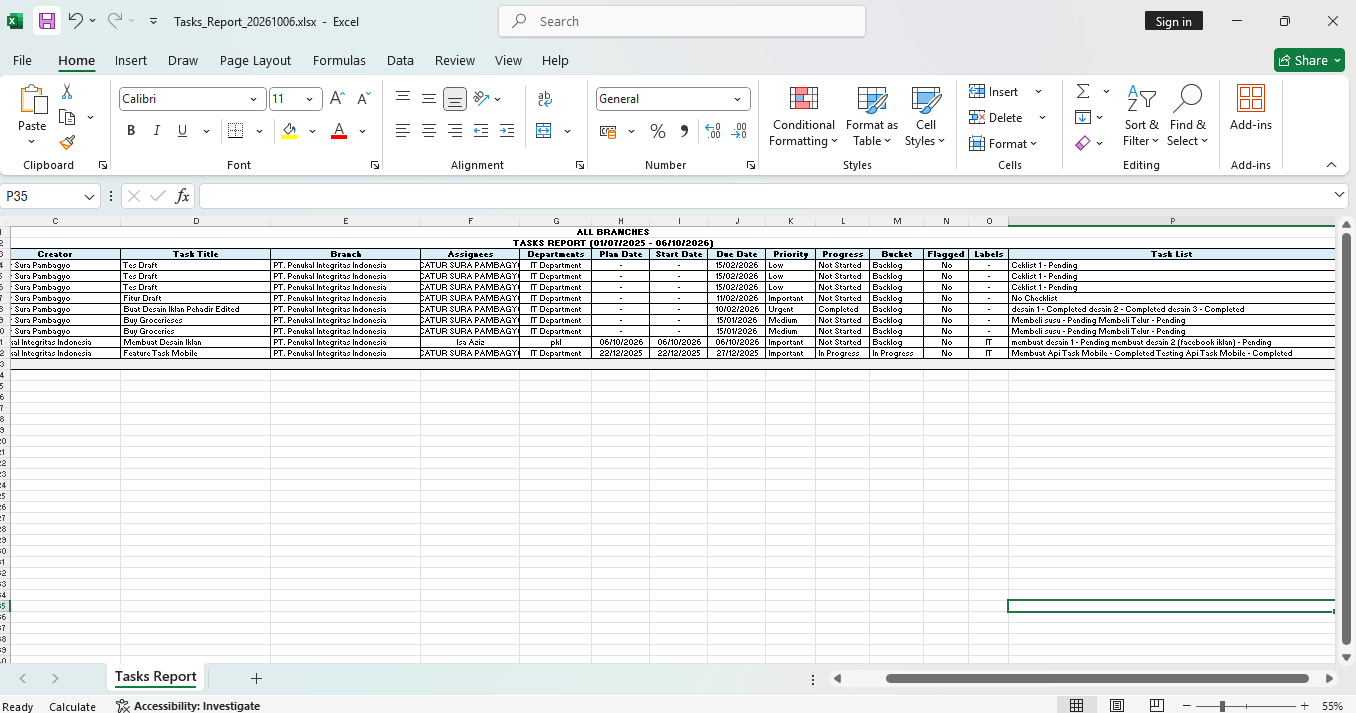Click the Font Color red A swatch
The image size is (1356, 713).
339,131
